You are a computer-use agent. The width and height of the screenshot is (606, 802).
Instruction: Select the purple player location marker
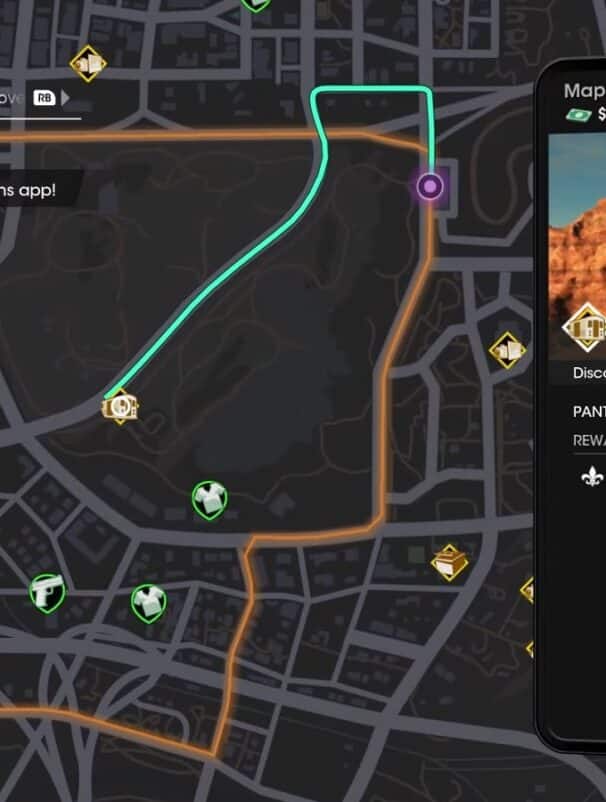click(430, 186)
